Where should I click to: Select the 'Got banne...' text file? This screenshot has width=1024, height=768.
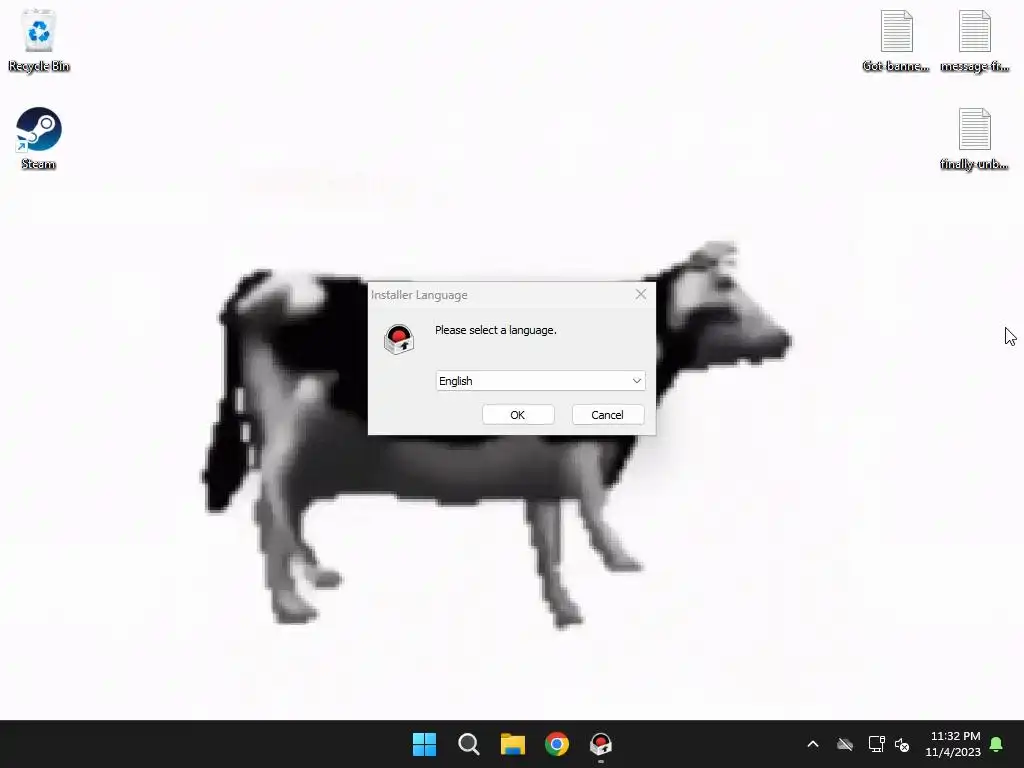click(x=896, y=40)
